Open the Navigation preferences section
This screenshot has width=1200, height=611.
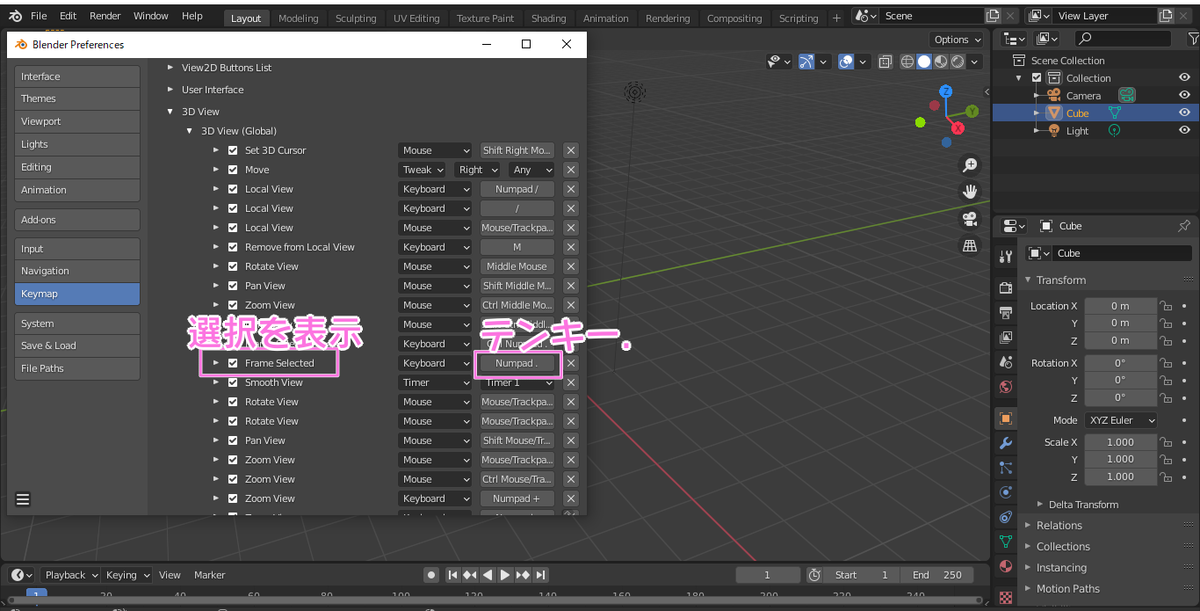click(x=77, y=271)
